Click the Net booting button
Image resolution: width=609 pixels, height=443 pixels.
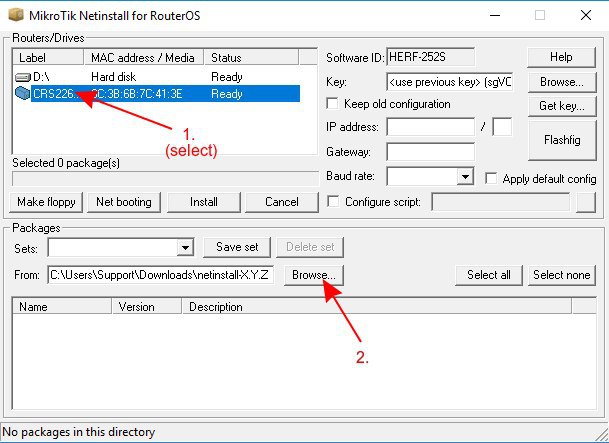click(x=124, y=202)
